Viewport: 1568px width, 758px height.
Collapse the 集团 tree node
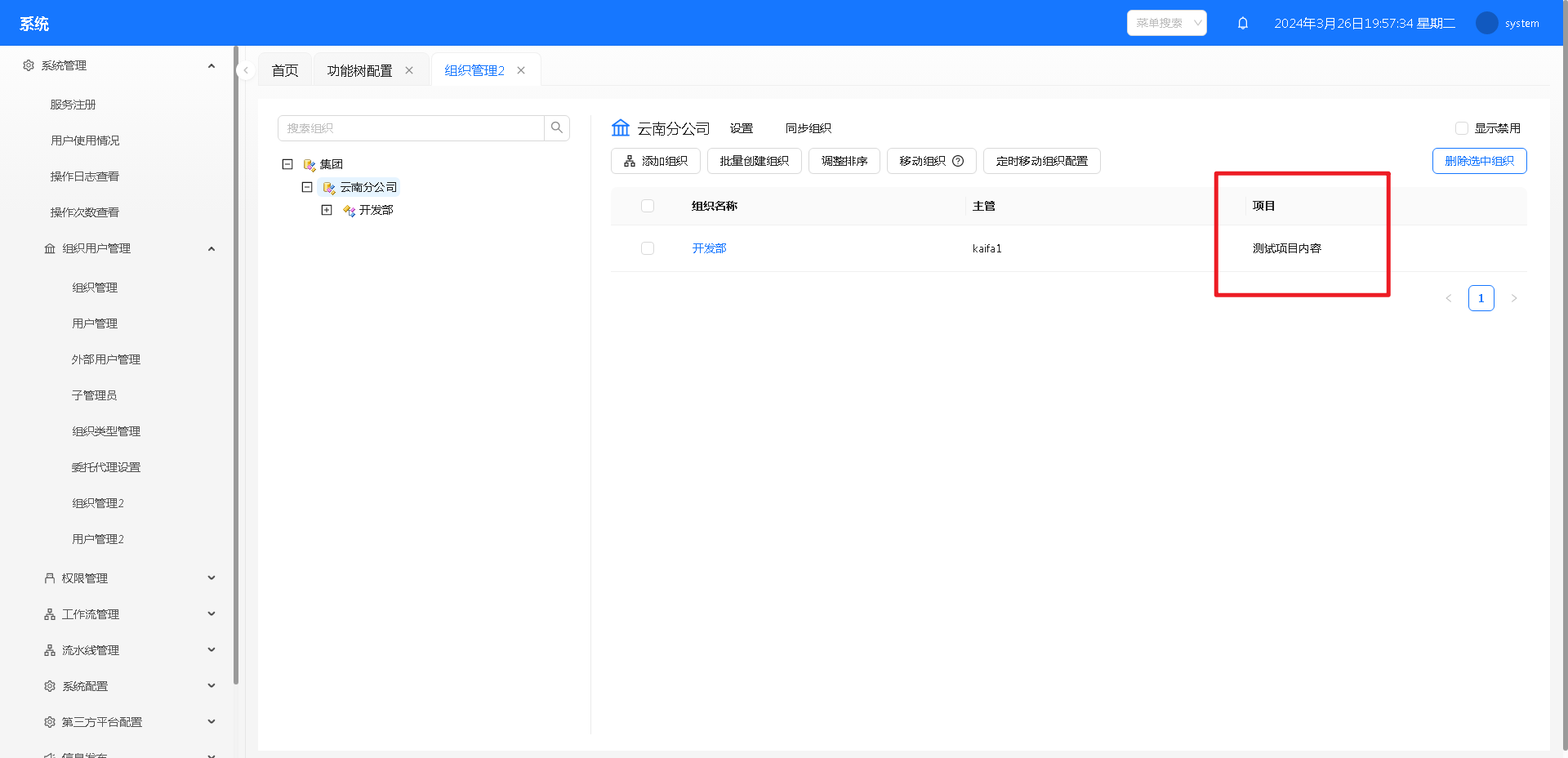[x=287, y=164]
